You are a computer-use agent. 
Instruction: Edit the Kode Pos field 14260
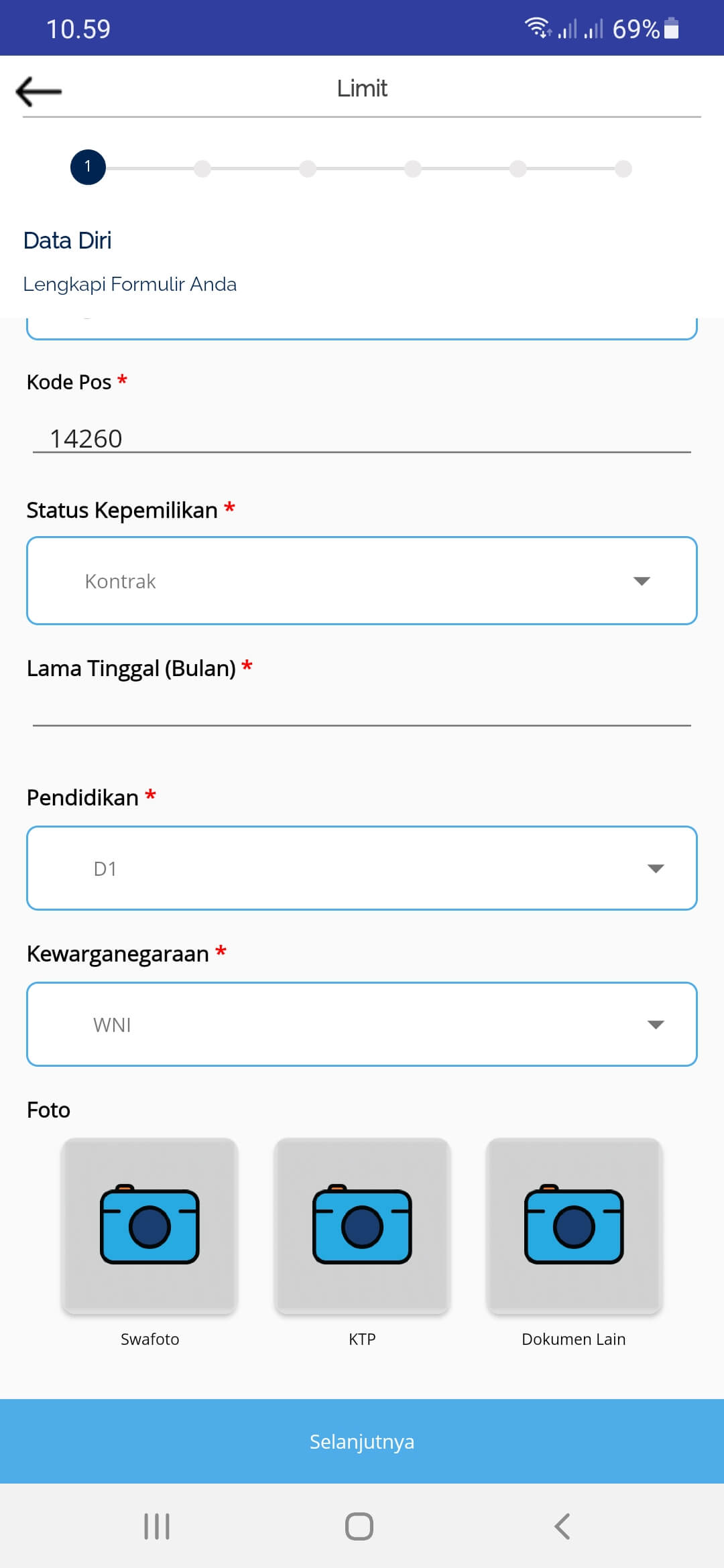point(362,438)
